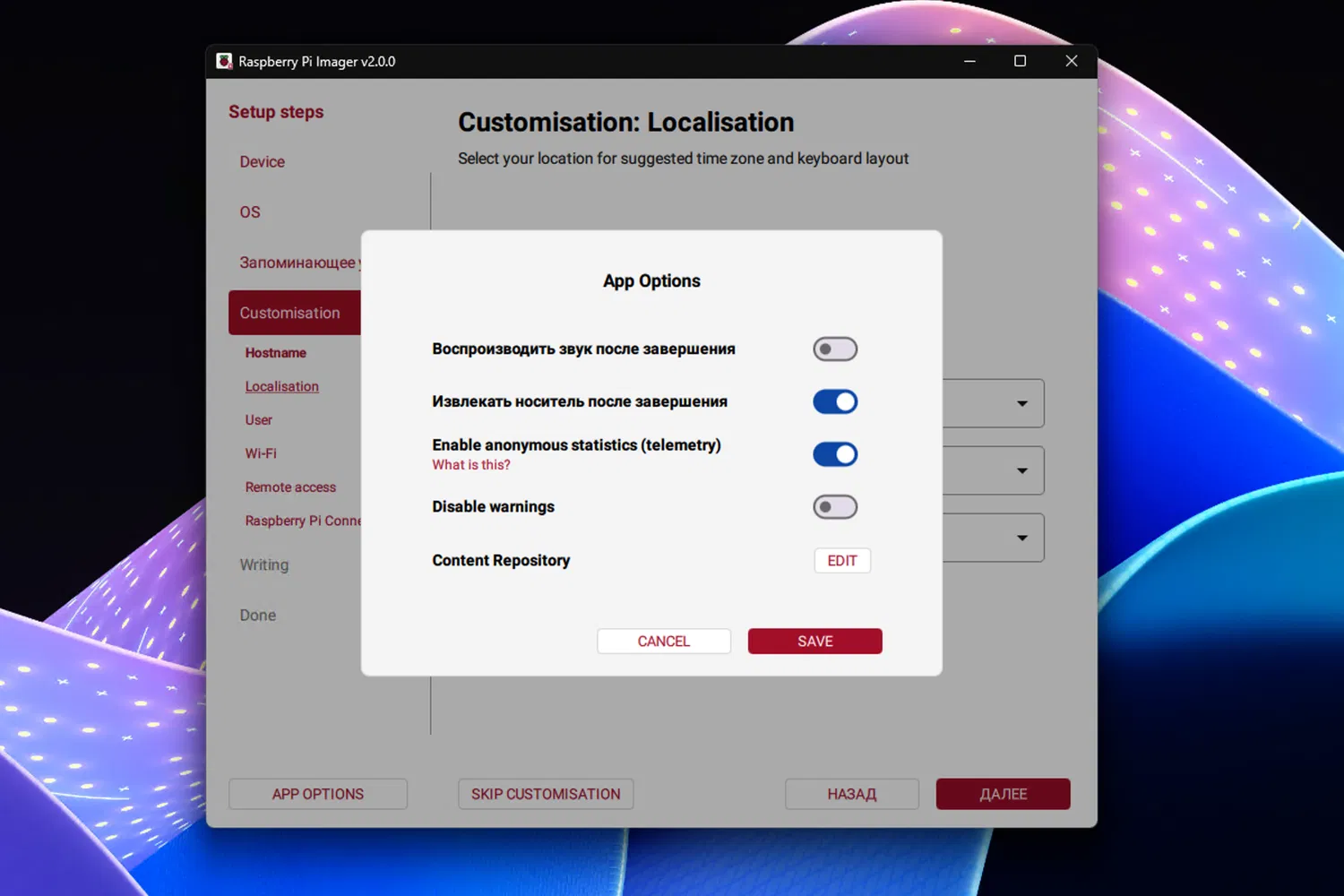Select the Customisation setup step
The height and width of the screenshot is (896, 1344).
coord(295,313)
